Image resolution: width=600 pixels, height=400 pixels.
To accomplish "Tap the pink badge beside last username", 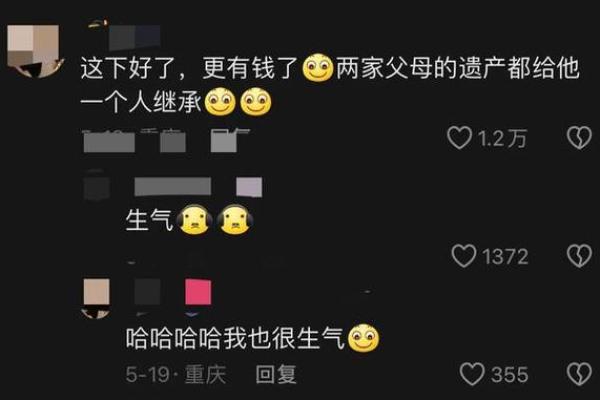I will (198, 292).
